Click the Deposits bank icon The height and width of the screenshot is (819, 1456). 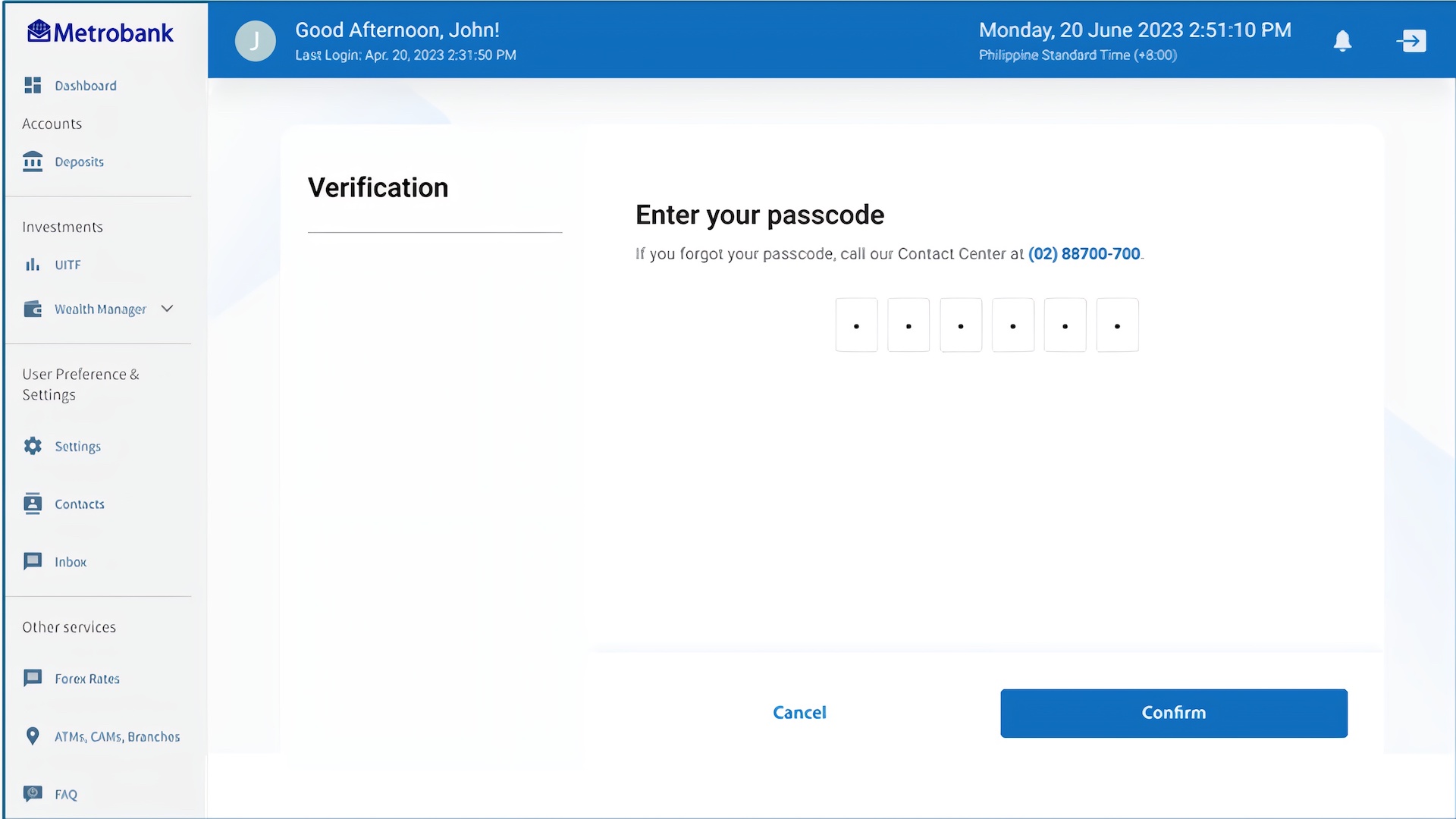(33, 162)
